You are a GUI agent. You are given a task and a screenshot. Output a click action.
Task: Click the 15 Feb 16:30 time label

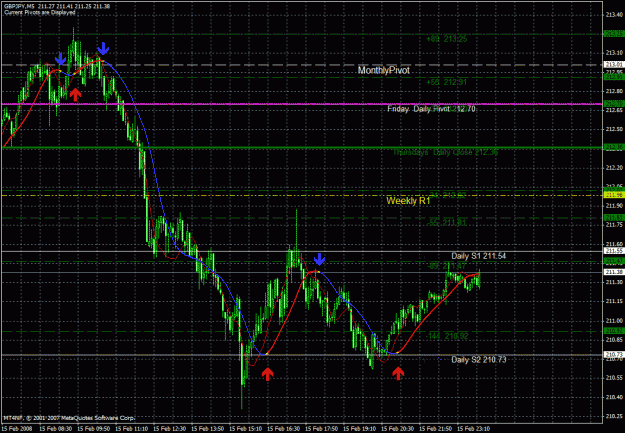283,429
